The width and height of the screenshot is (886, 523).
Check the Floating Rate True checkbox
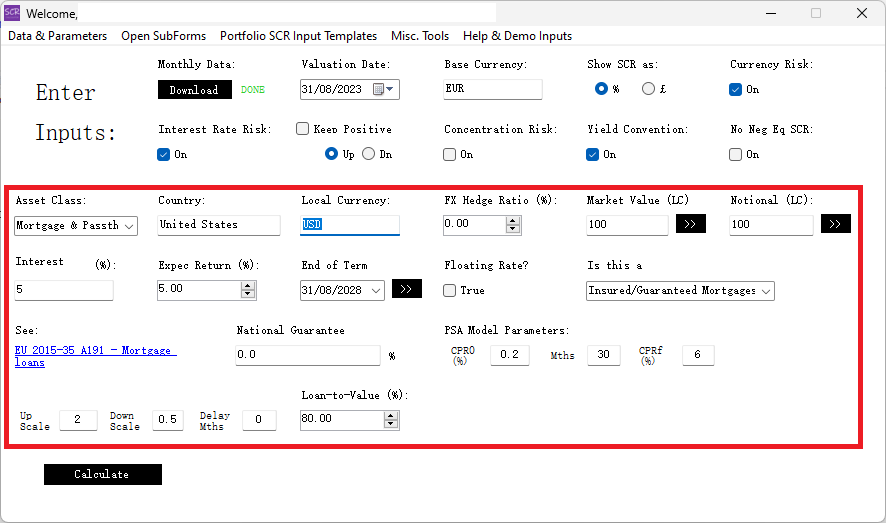click(x=450, y=290)
